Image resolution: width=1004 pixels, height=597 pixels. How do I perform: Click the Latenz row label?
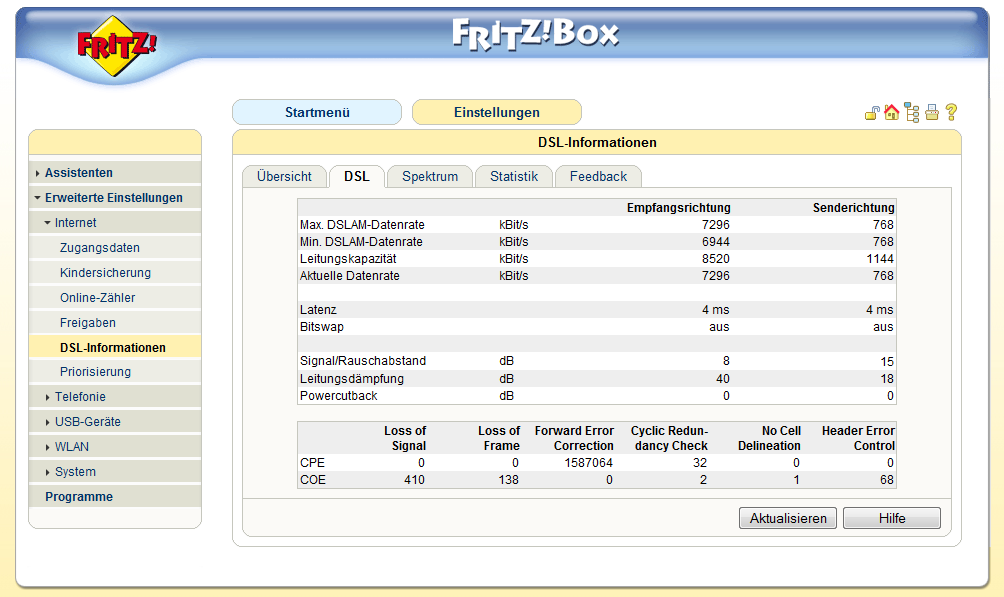[318, 310]
